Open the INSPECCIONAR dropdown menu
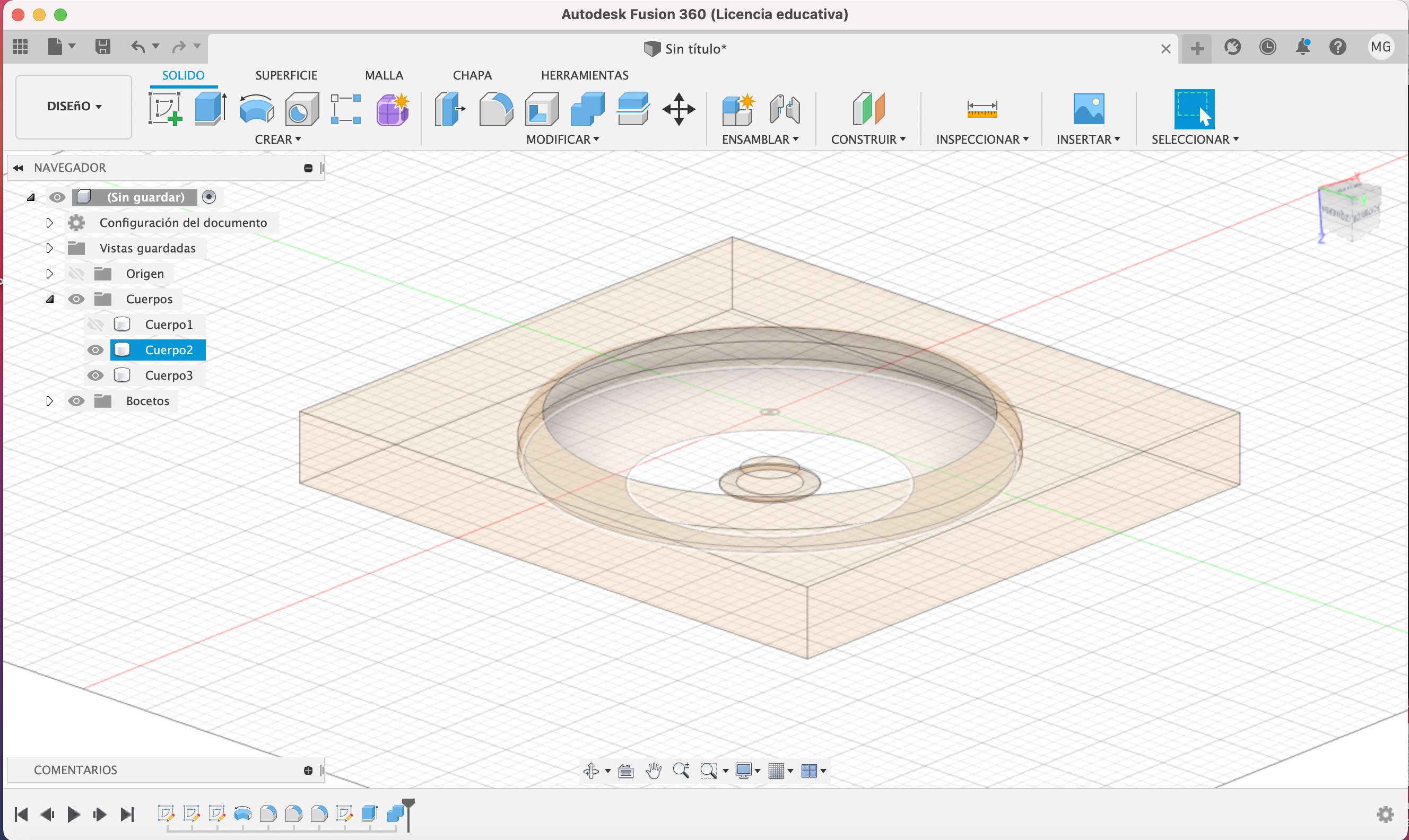 click(x=982, y=139)
